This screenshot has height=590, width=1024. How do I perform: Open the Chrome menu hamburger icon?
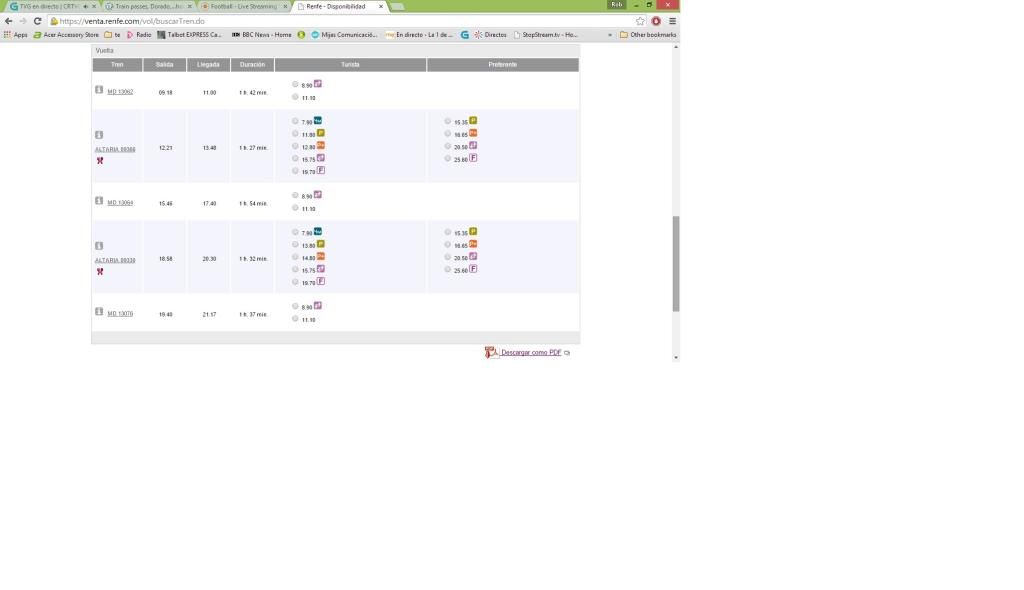point(672,21)
